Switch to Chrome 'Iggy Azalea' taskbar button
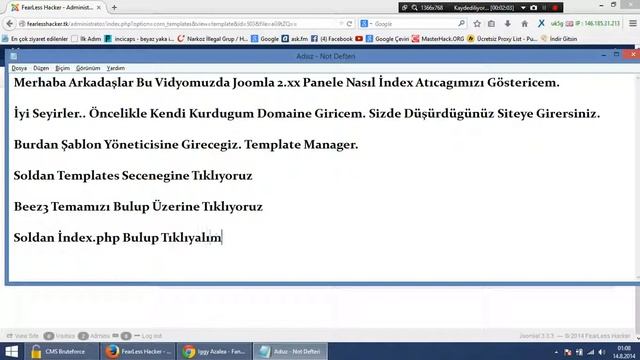 click(x=215, y=351)
